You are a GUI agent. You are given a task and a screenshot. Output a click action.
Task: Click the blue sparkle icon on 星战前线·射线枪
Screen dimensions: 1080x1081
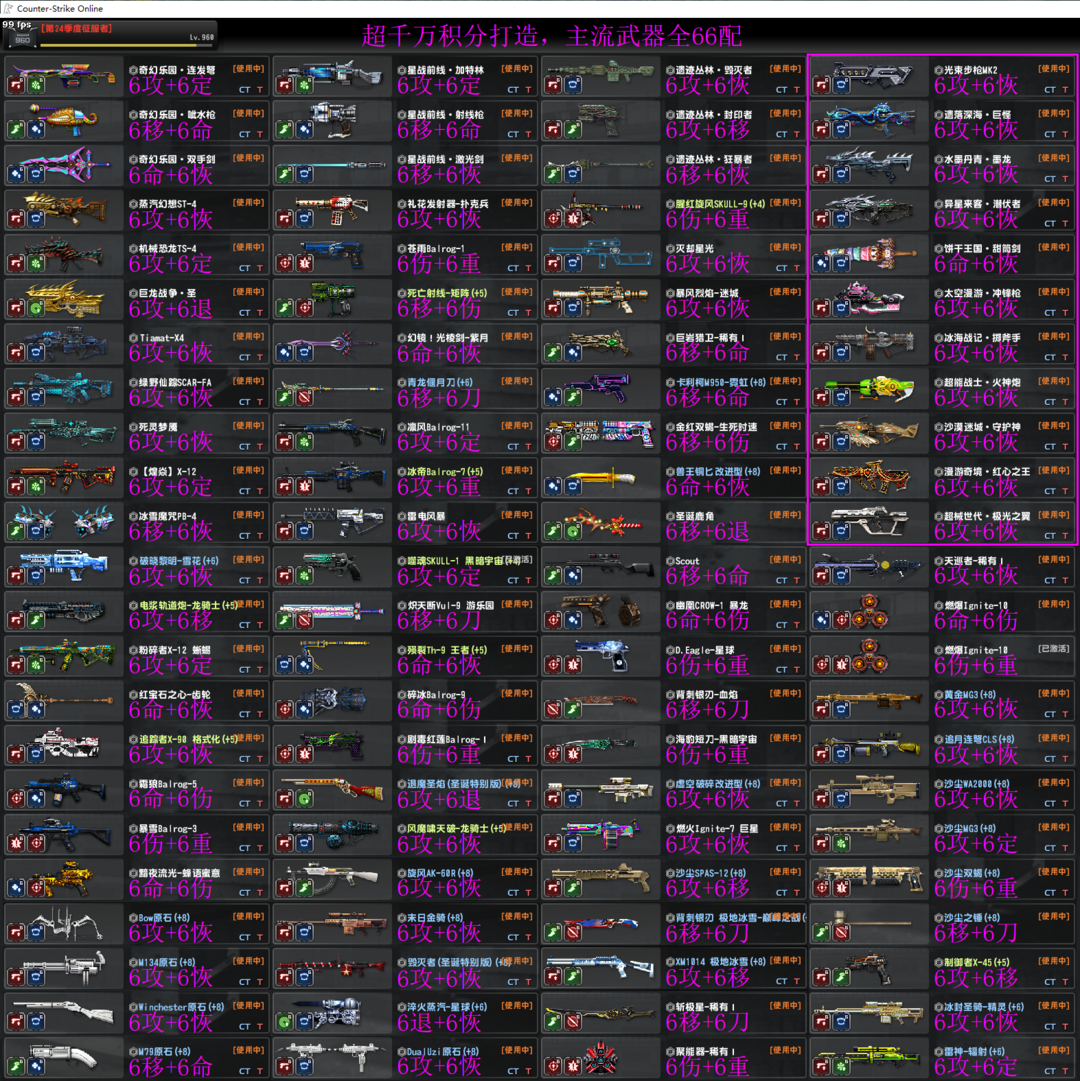click(x=305, y=130)
